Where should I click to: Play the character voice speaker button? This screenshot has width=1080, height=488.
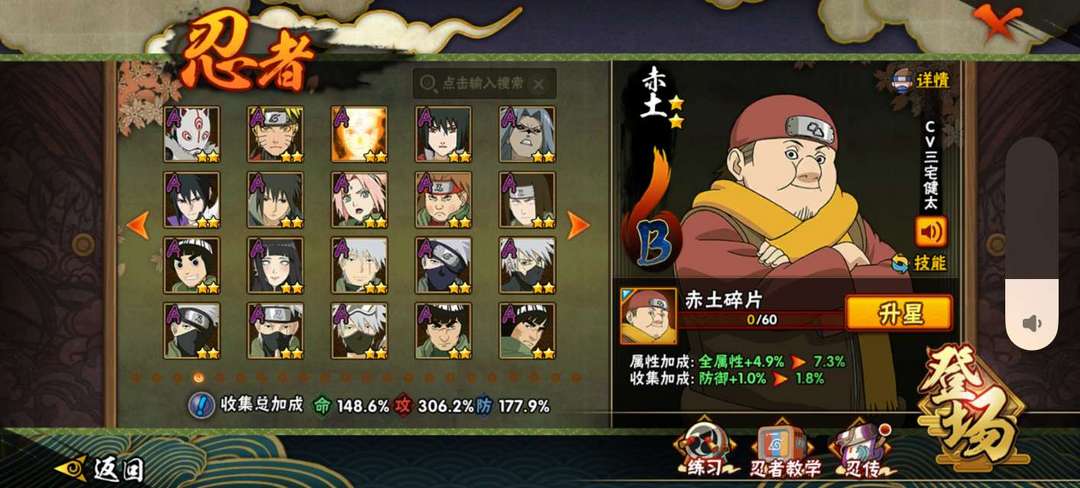tap(931, 231)
